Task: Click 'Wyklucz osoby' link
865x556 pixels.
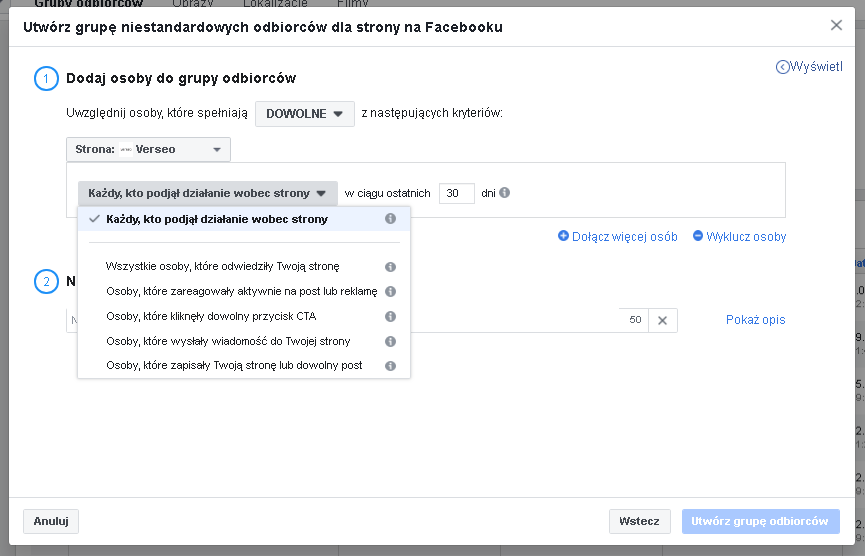Action: [x=746, y=237]
